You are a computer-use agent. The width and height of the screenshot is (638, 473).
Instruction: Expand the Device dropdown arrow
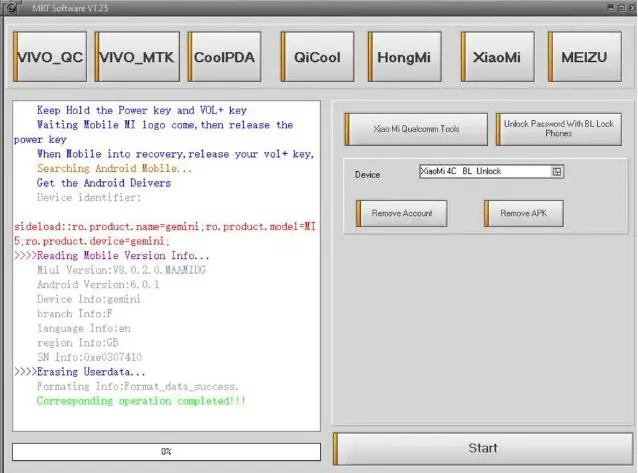pyautogui.click(x=557, y=172)
